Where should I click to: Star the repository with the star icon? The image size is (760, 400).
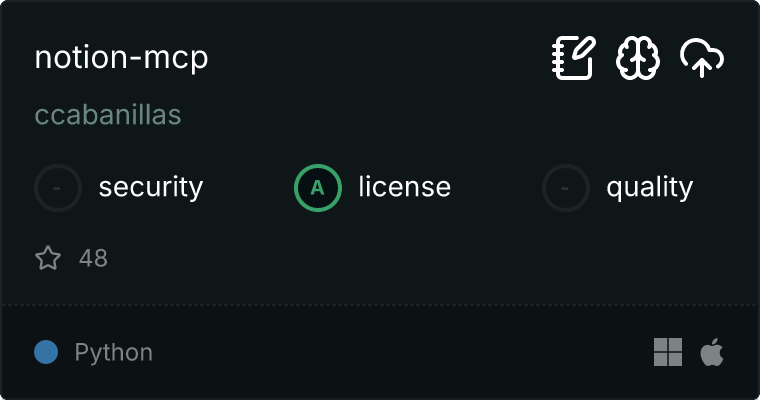tap(48, 257)
